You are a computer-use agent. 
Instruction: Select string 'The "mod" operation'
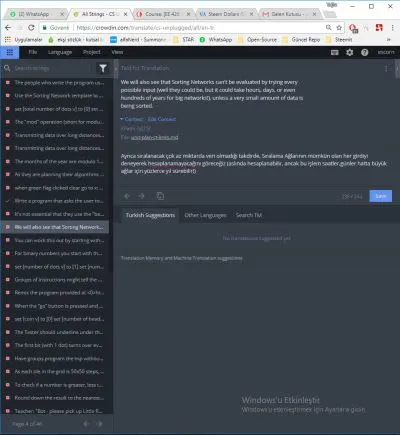tap(56, 122)
